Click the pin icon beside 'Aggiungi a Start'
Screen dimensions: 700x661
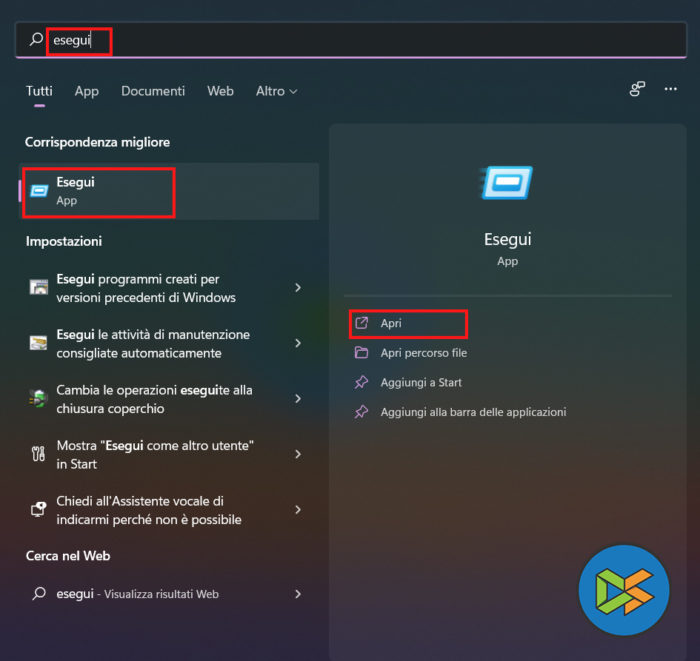point(361,382)
